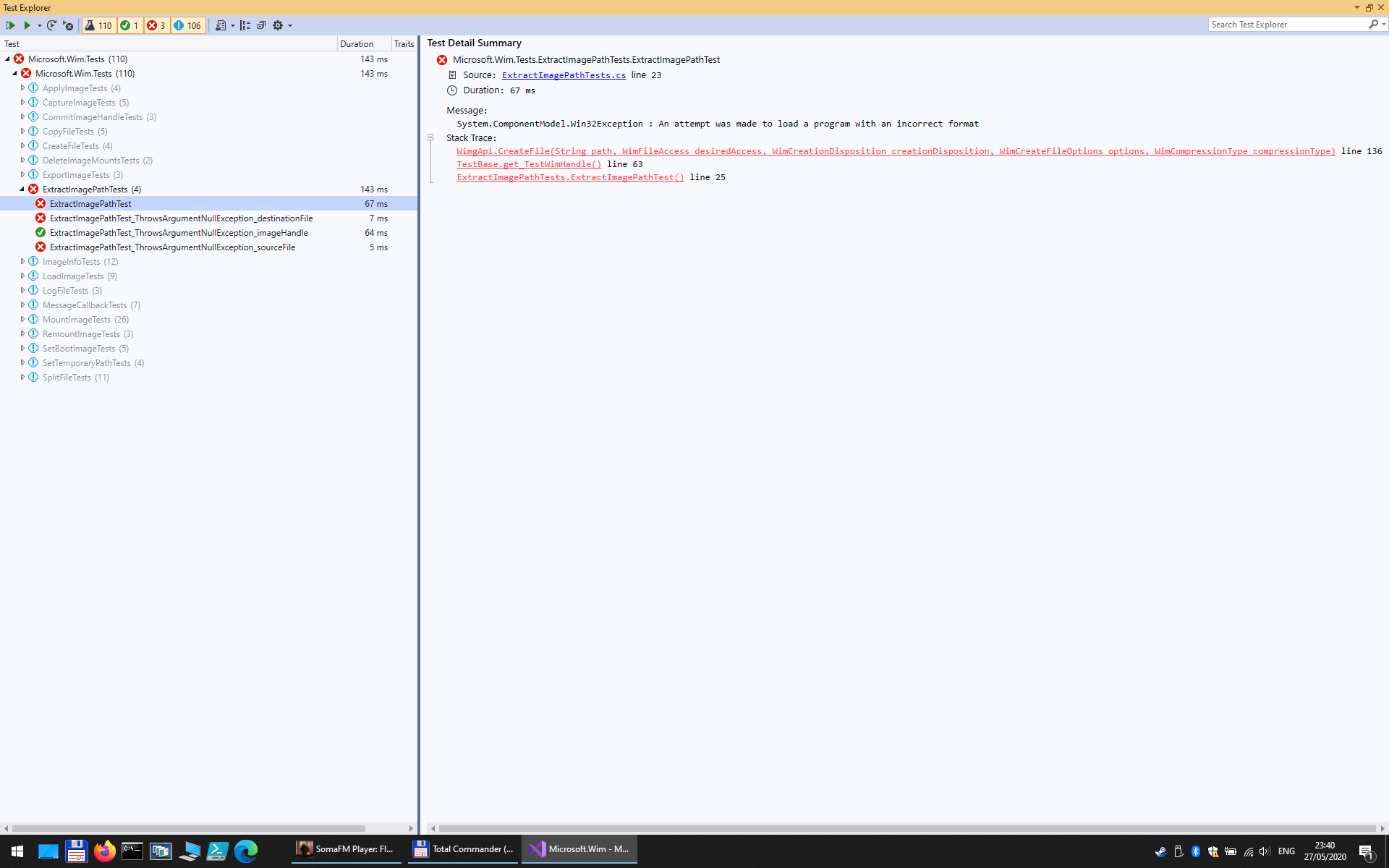Click the total 110 tests badge
Screen dimensions: 1389x868
[x=98, y=25]
